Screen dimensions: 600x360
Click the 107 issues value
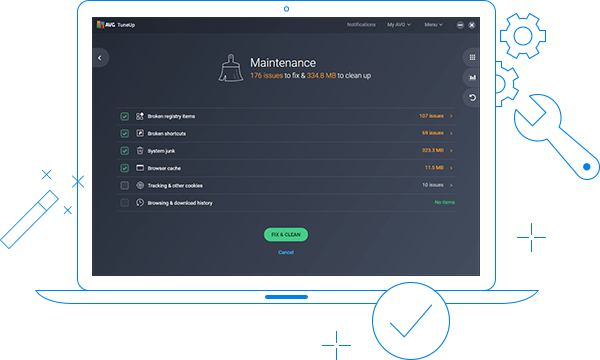coord(431,116)
